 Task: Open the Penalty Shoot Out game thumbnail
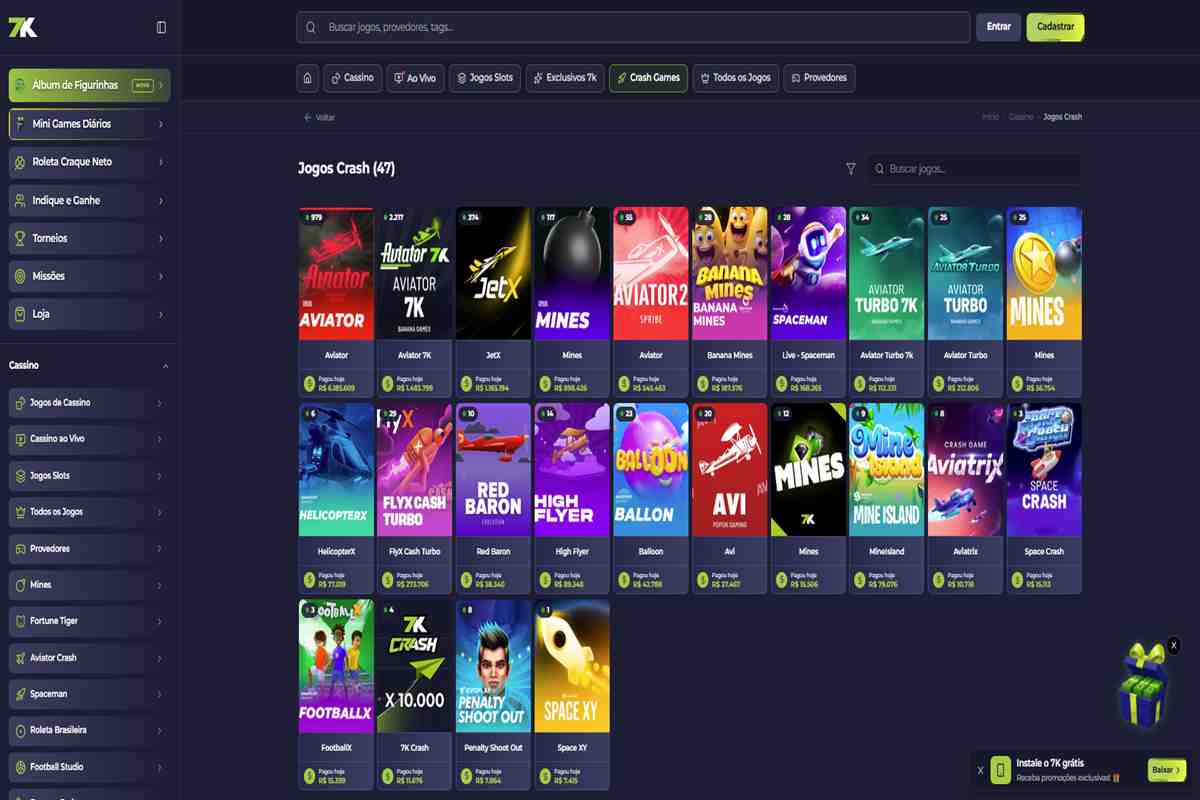[493, 666]
